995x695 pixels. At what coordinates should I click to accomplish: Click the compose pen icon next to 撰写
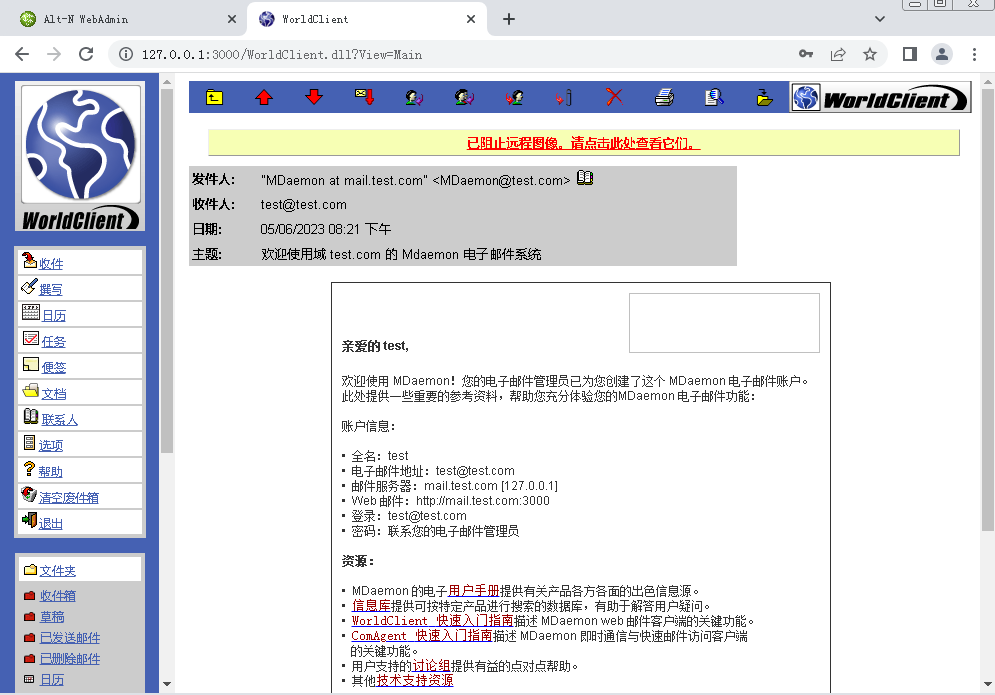click(x=29, y=287)
